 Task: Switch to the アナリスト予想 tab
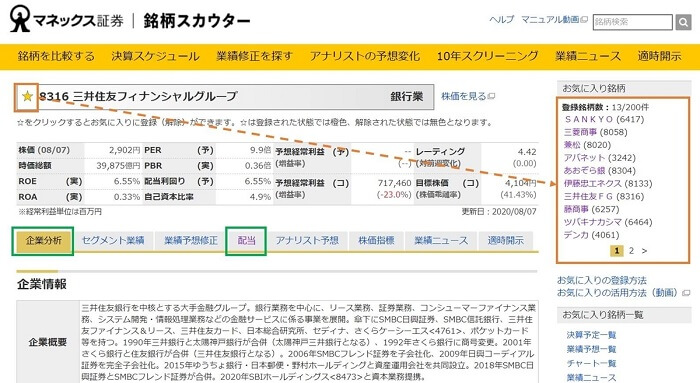307,241
